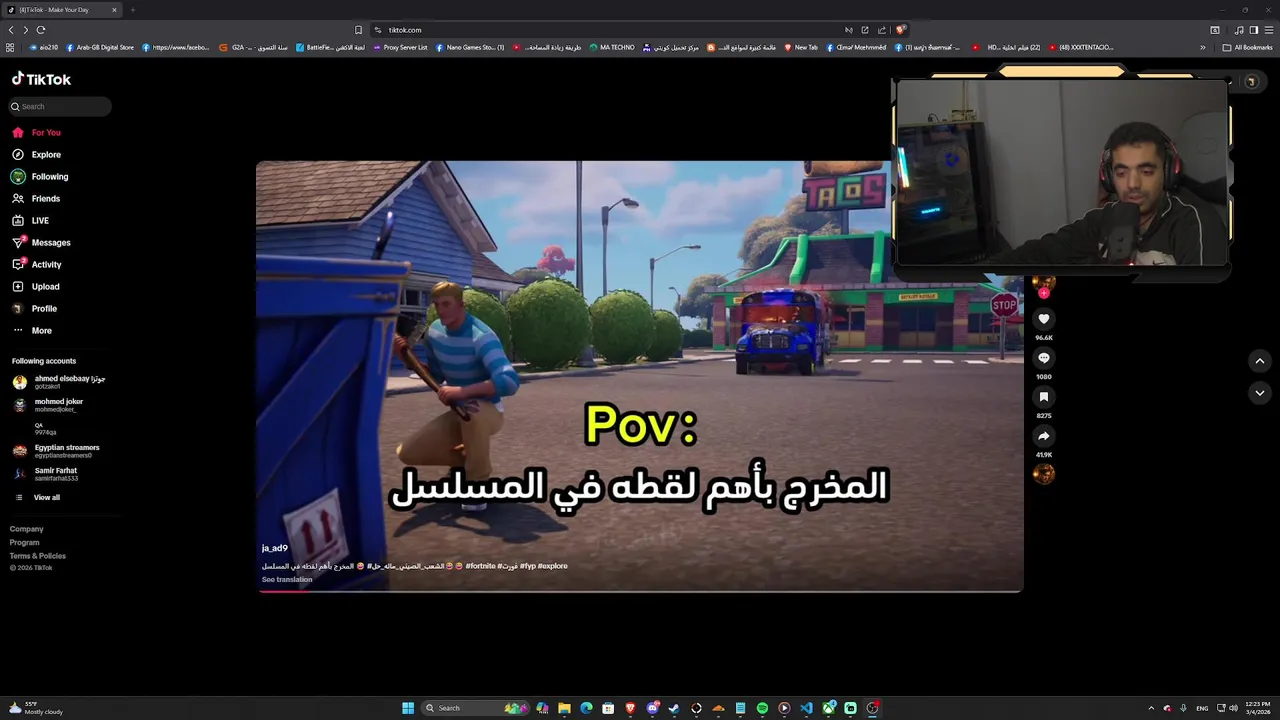Click the video progress bar

tap(640, 591)
